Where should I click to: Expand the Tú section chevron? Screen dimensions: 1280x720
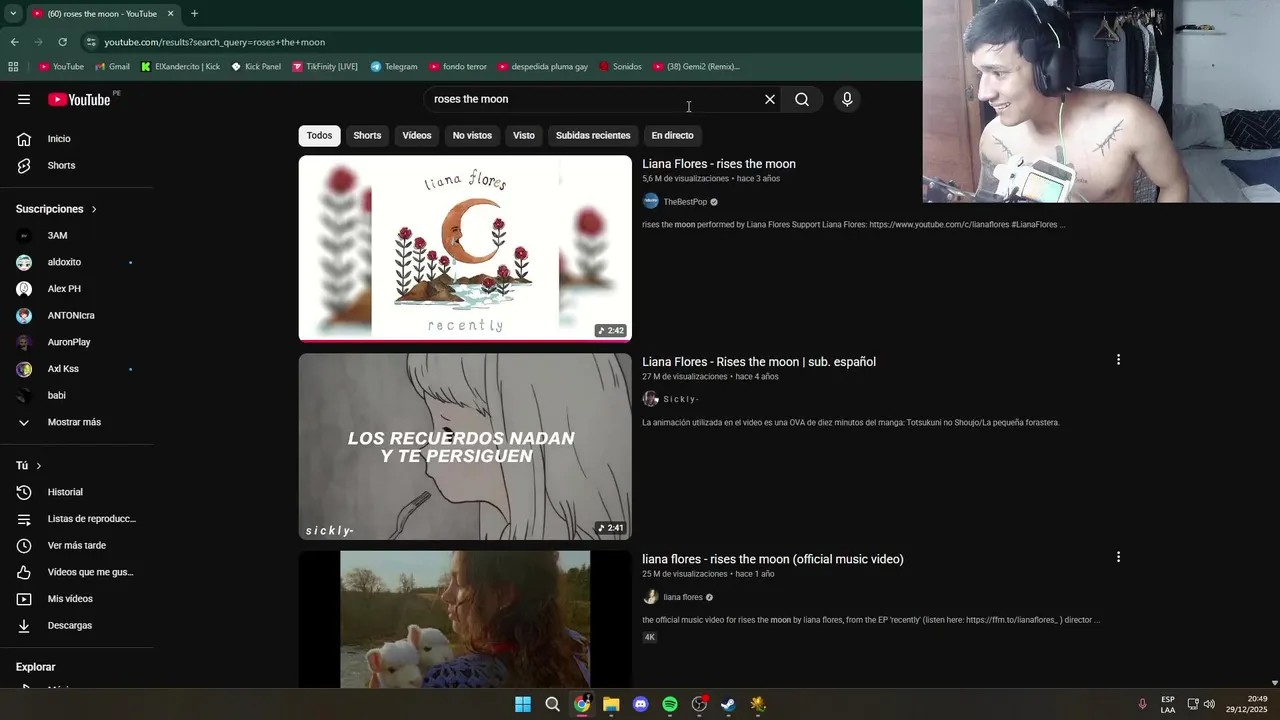(39, 466)
